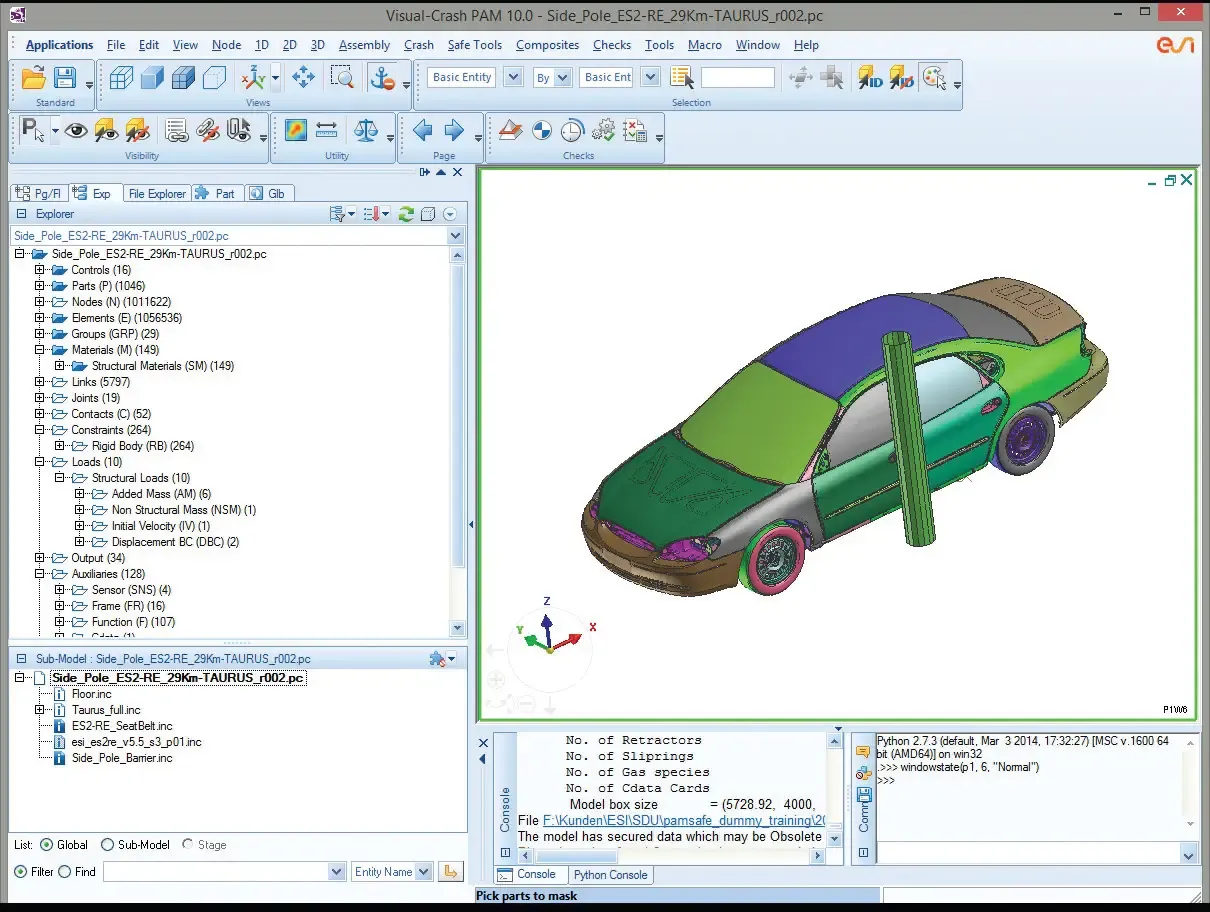Click the balance scales utility icon

pos(367,130)
